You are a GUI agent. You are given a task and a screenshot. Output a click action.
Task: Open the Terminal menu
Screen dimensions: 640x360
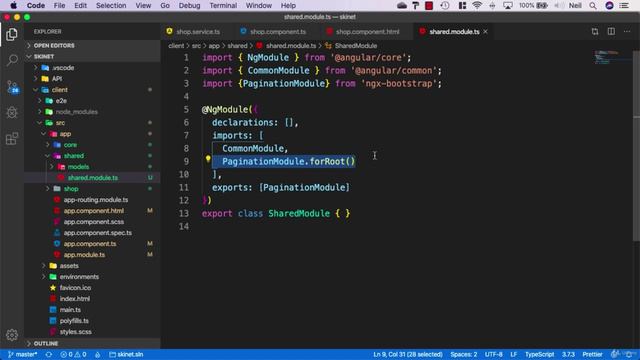tap(223, 5)
